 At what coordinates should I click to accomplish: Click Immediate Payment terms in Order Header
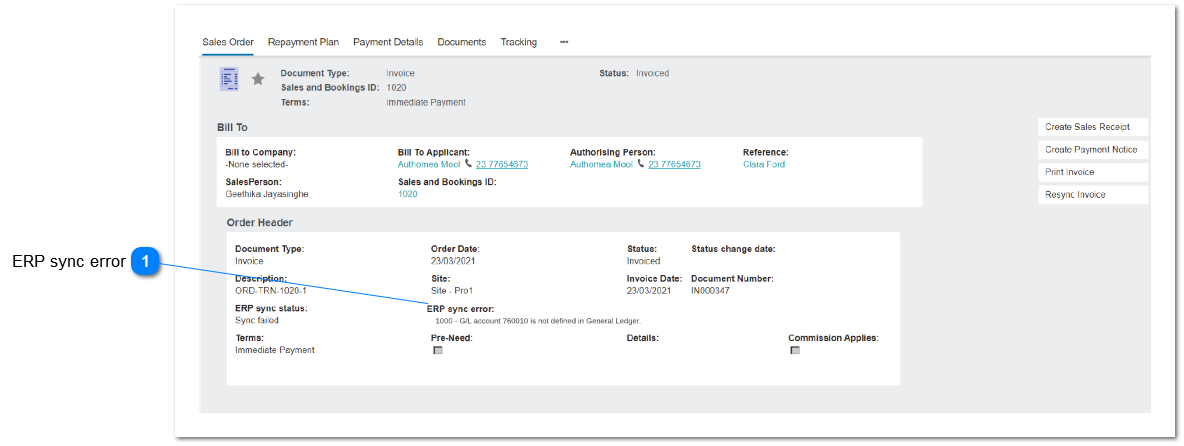pos(275,350)
